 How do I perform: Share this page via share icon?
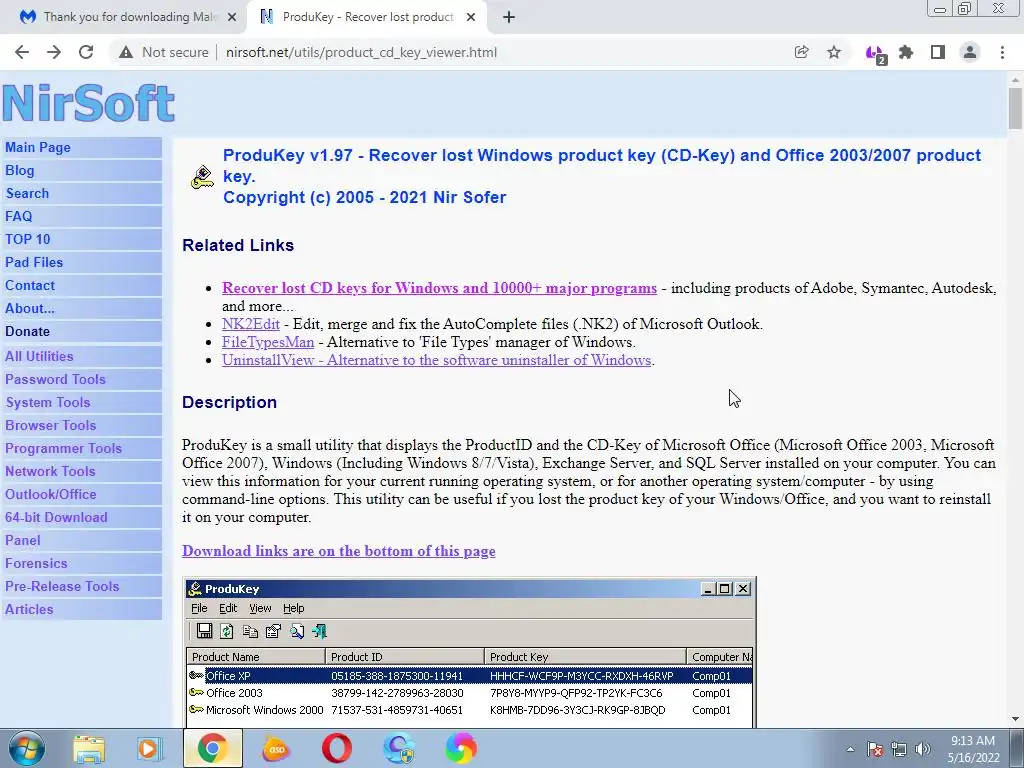point(801,52)
